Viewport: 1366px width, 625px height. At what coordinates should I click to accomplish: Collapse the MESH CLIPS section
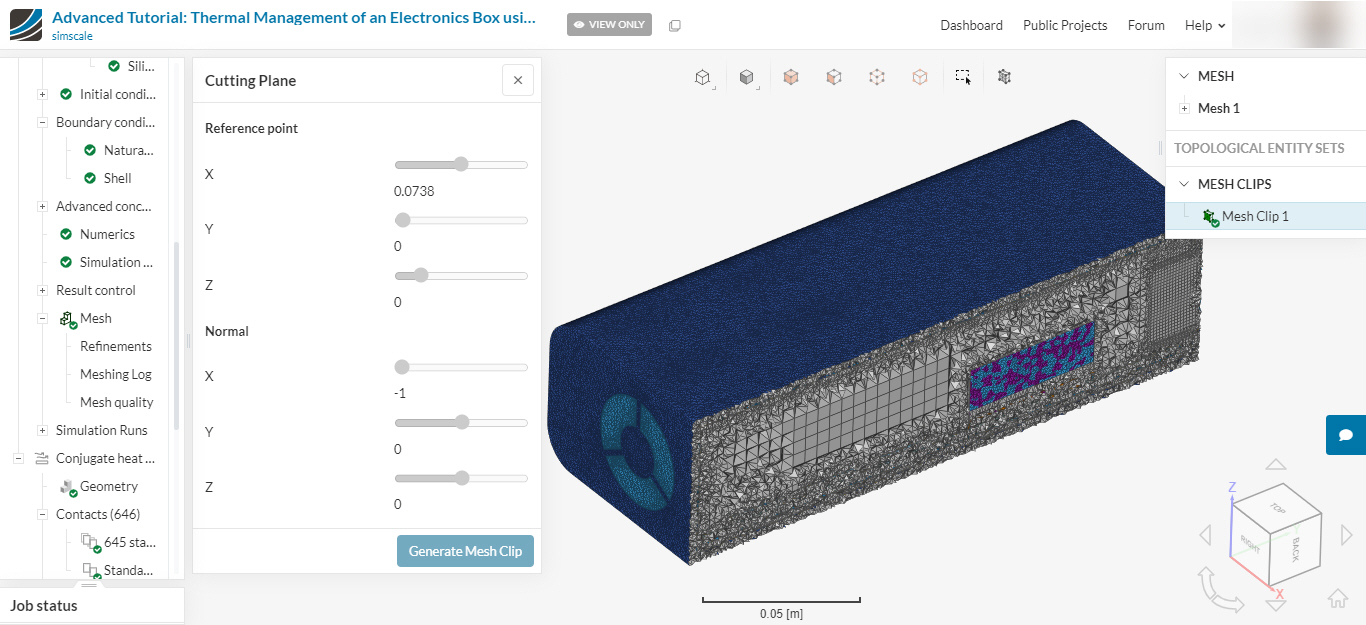pyautogui.click(x=1184, y=184)
